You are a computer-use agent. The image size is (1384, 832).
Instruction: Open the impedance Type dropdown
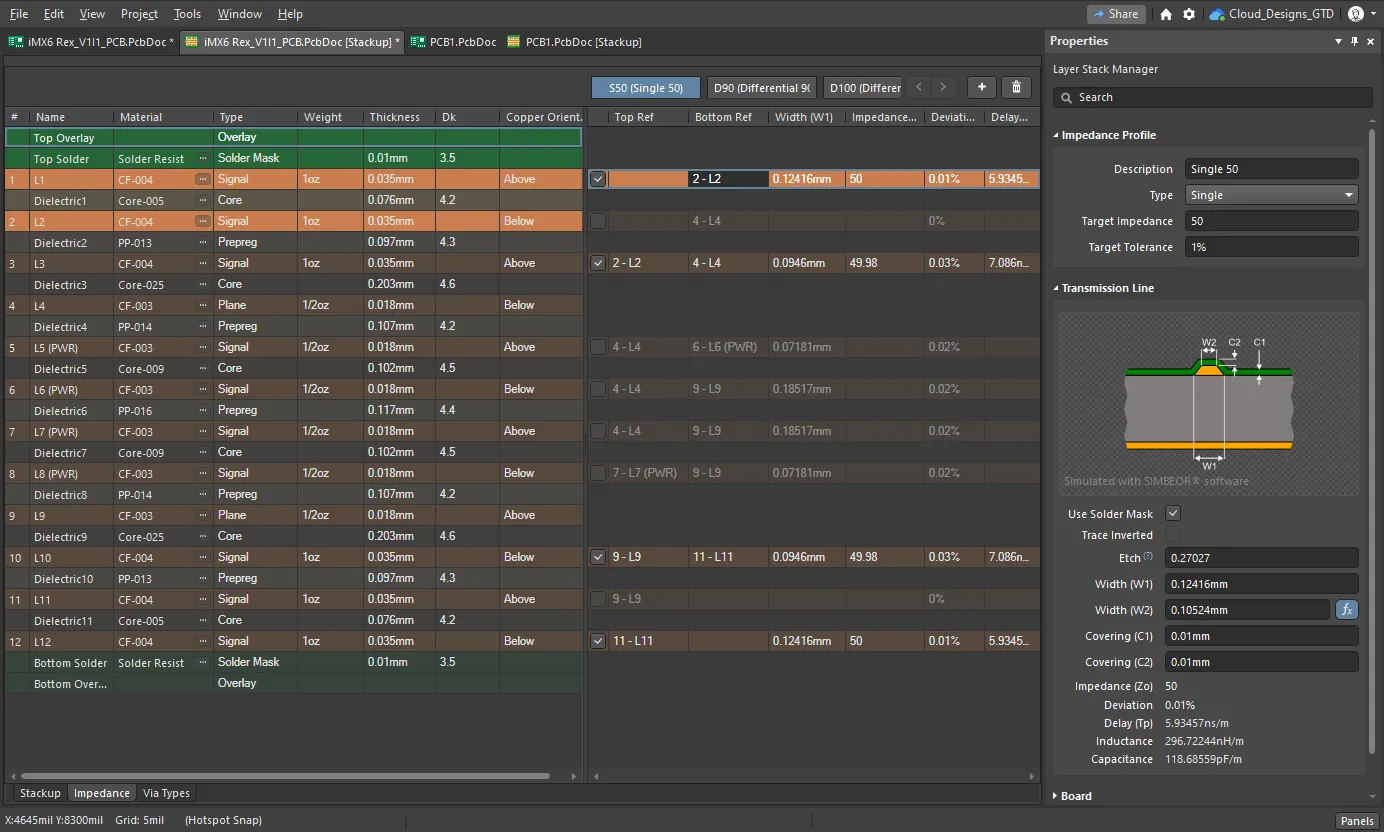click(1271, 195)
